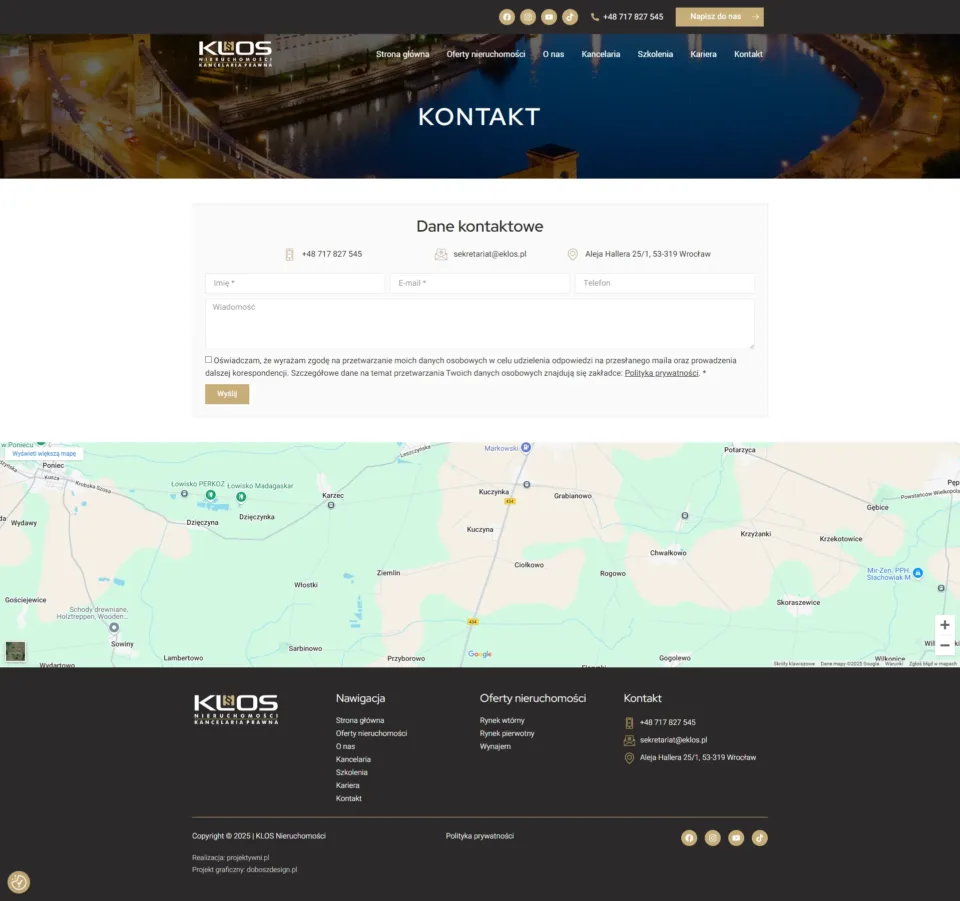Open Kontakt in header menu
The width and height of the screenshot is (960, 901).
[748, 54]
